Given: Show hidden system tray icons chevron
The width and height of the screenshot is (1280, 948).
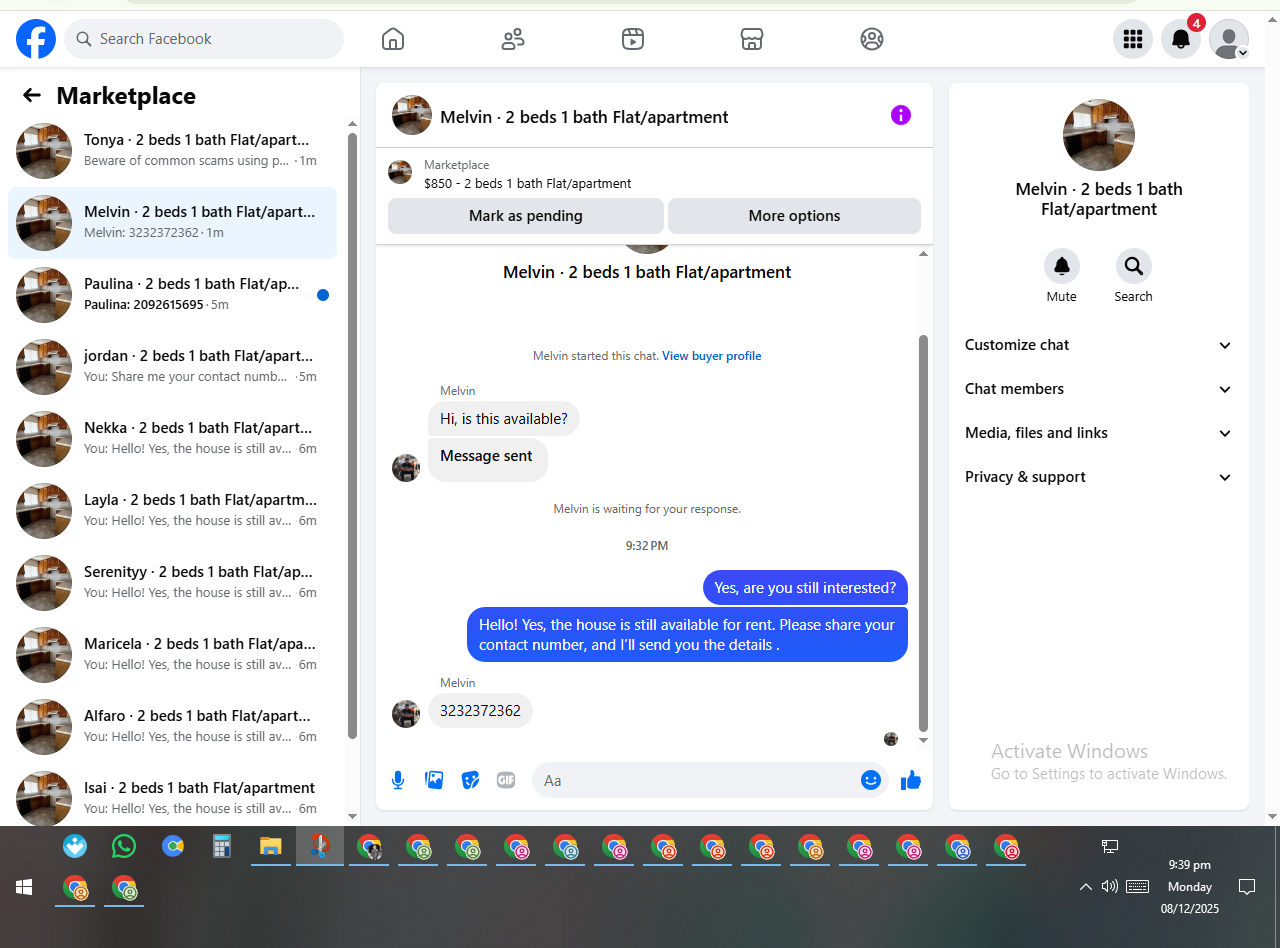Looking at the screenshot, I should click(1085, 886).
